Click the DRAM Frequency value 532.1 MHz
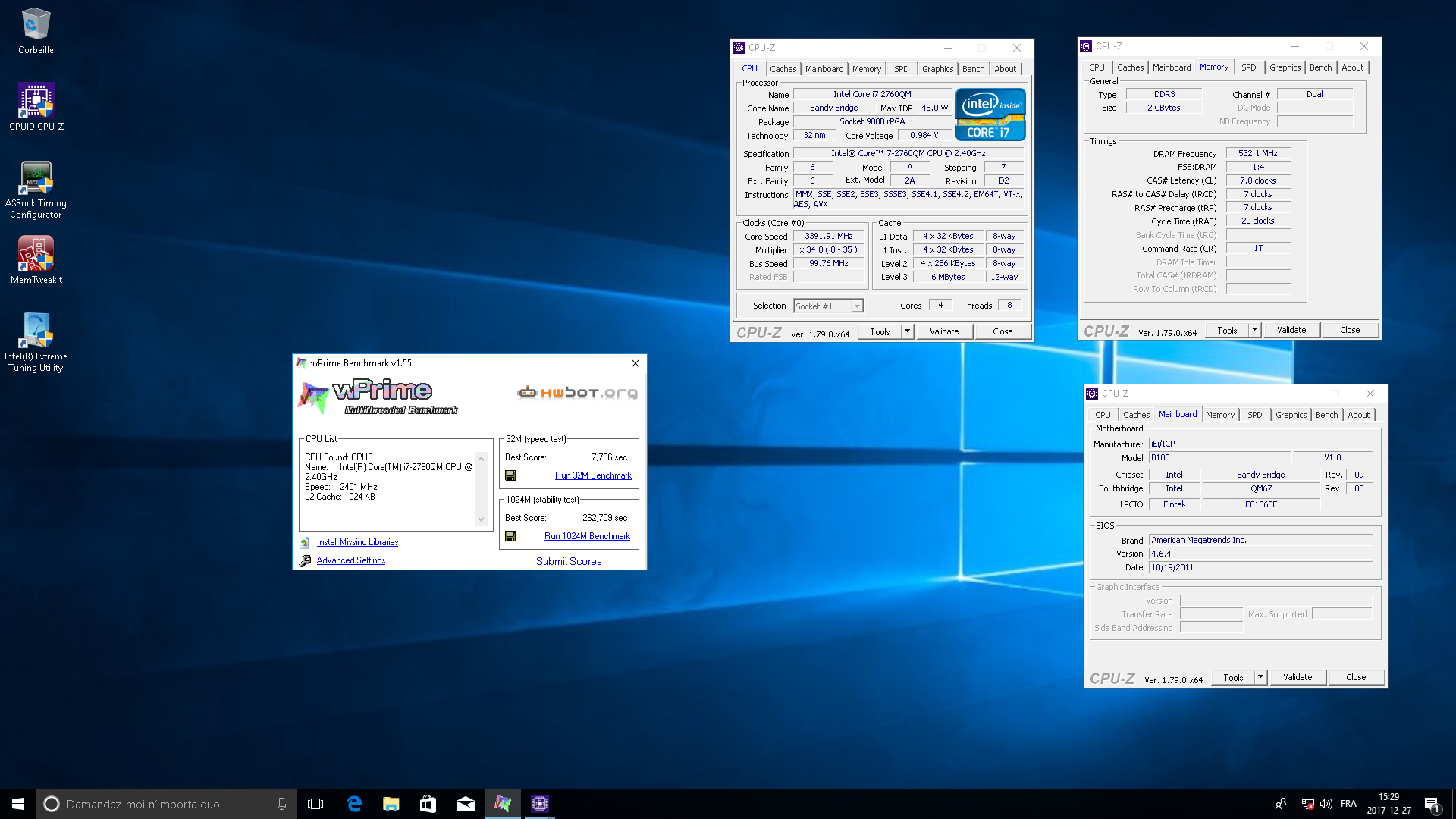The image size is (1456, 819). pyautogui.click(x=1258, y=153)
